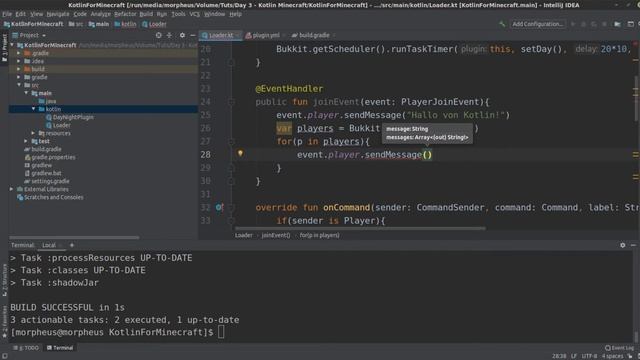Open settings.gradle in project tree
Image resolution: width=640 pixels, height=360 pixels.
tap(47, 181)
